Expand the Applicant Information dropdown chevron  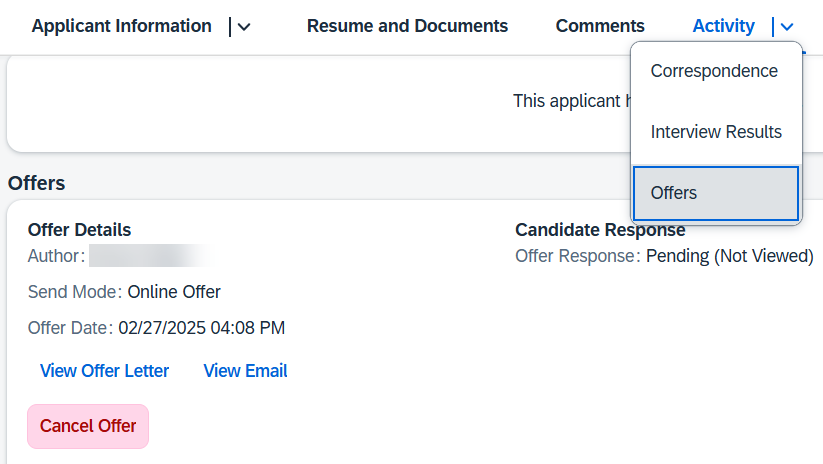[244, 27]
